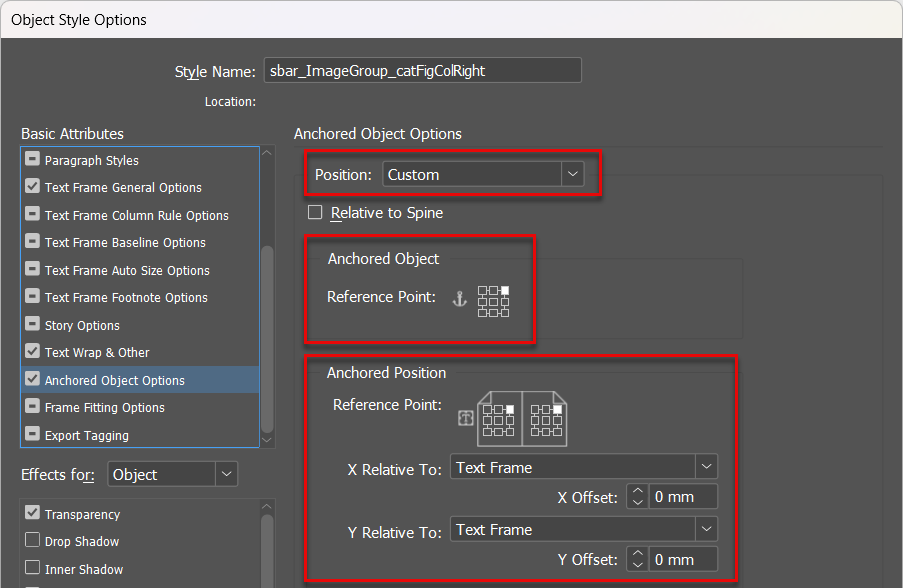Image resolution: width=903 pixels, height=588 pixels.
Task: Select Inner Shadow in effects list
Action: (x=140, y=569)
